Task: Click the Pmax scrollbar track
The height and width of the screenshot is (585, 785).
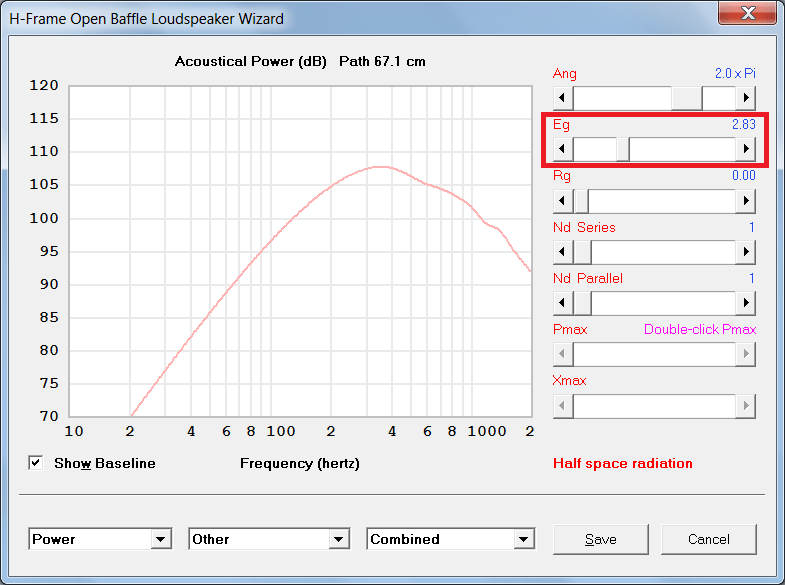Action: tap(654, 354)
